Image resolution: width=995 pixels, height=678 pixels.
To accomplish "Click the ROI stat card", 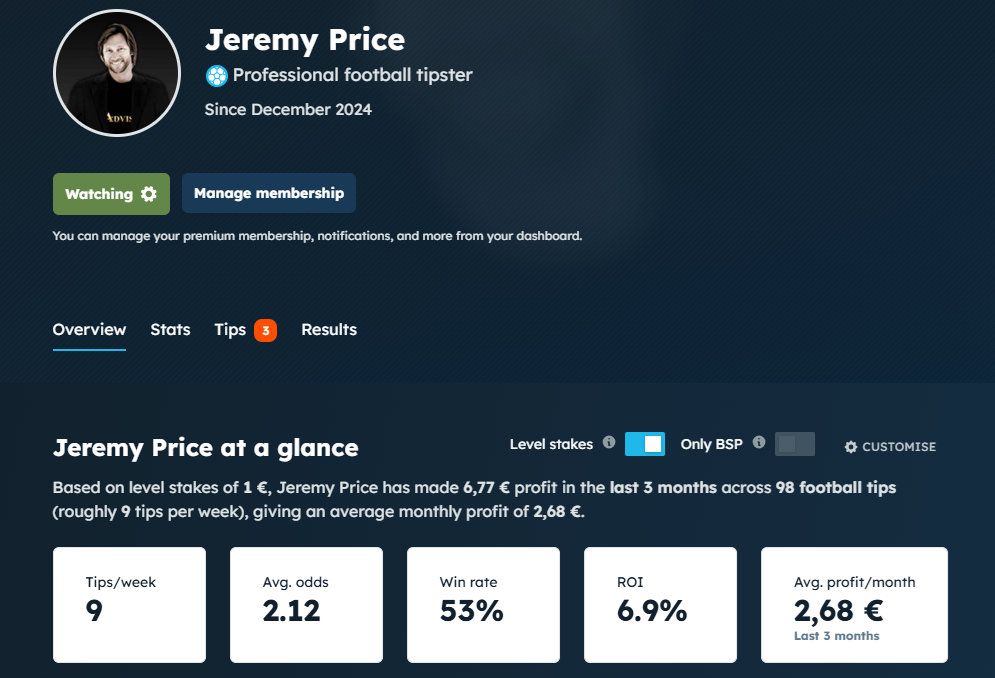I will click(x=660, y=604).
